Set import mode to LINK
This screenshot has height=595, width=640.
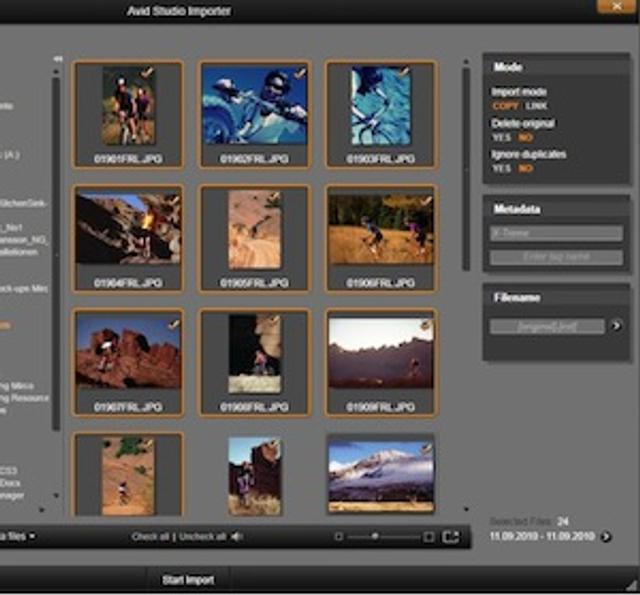click(536, 106)
